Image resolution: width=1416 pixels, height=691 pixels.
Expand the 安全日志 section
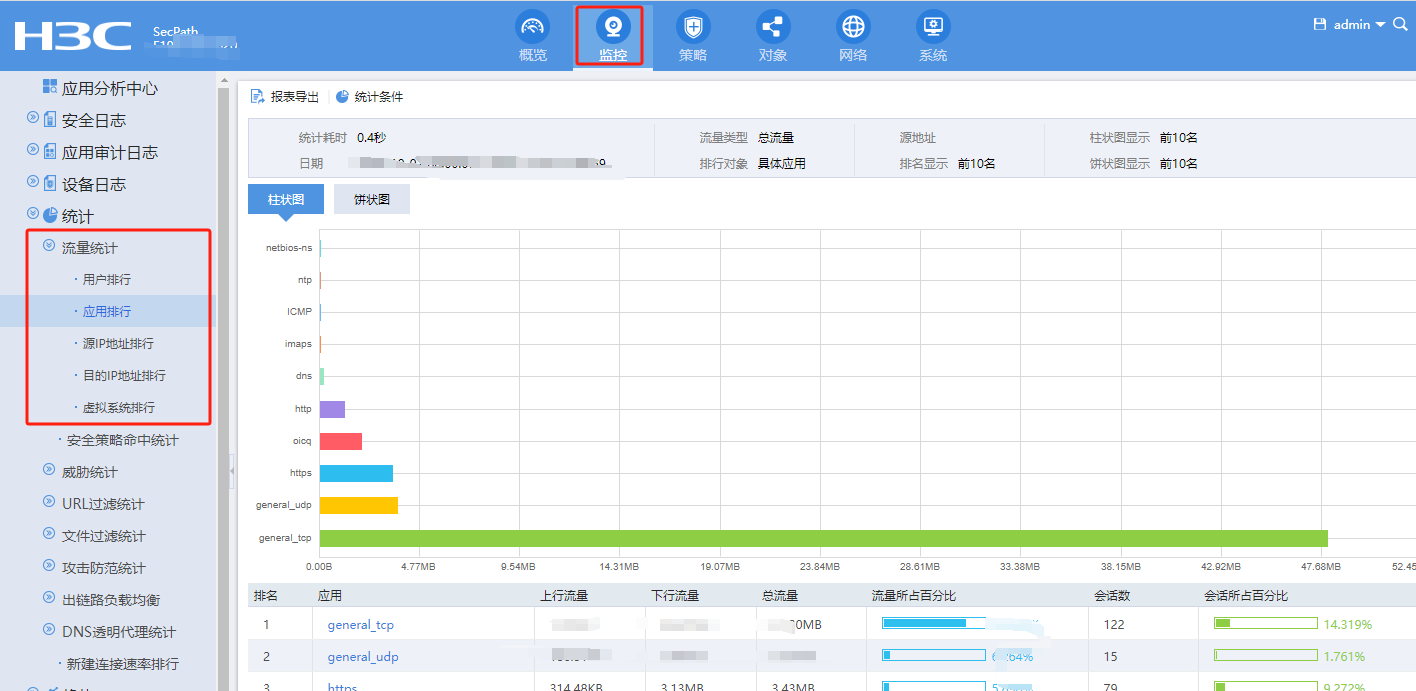pos(33,120)
